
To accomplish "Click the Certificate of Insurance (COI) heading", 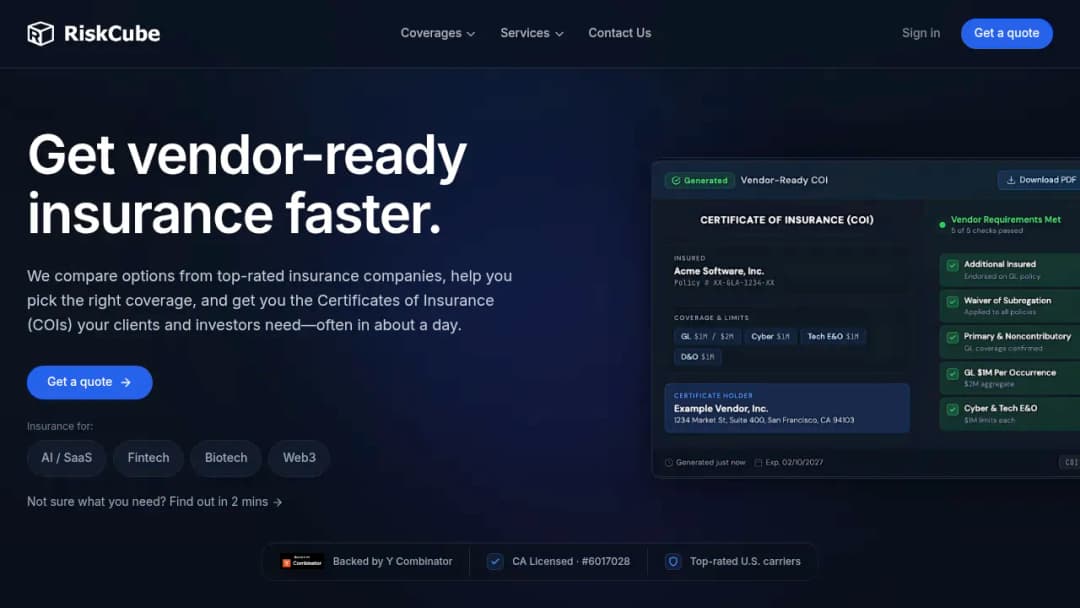I will (x=787, y=220).
